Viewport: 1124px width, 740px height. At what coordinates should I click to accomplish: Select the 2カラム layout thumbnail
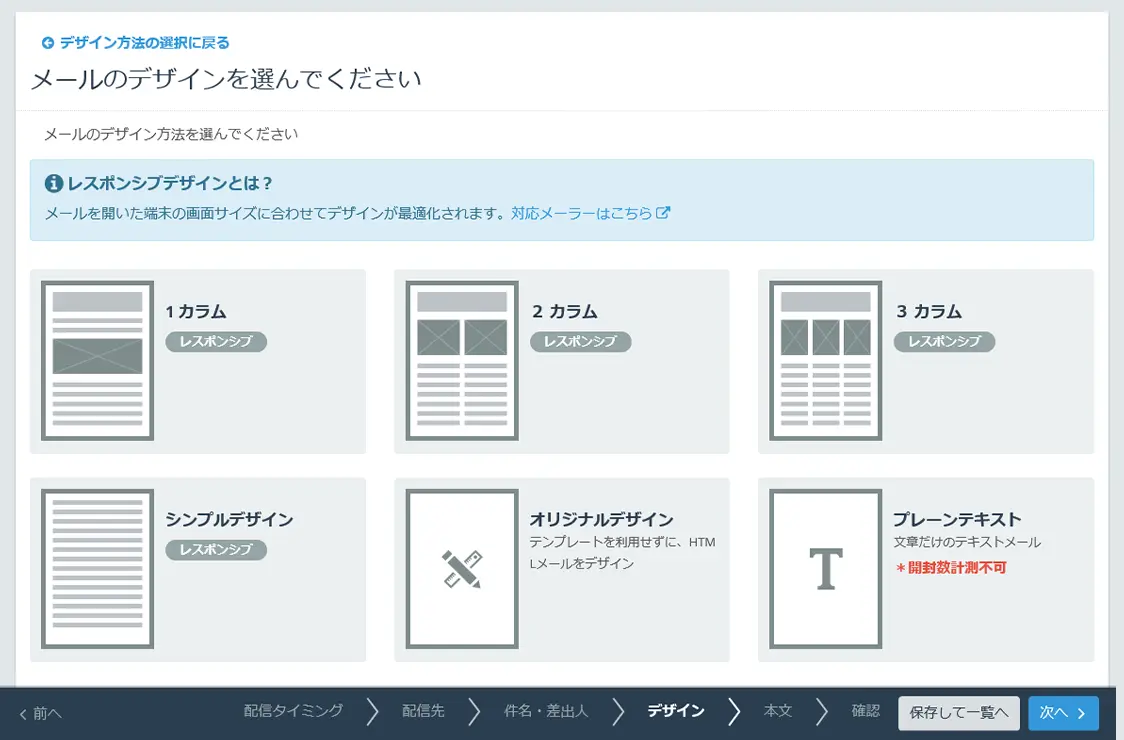(462, 361)
